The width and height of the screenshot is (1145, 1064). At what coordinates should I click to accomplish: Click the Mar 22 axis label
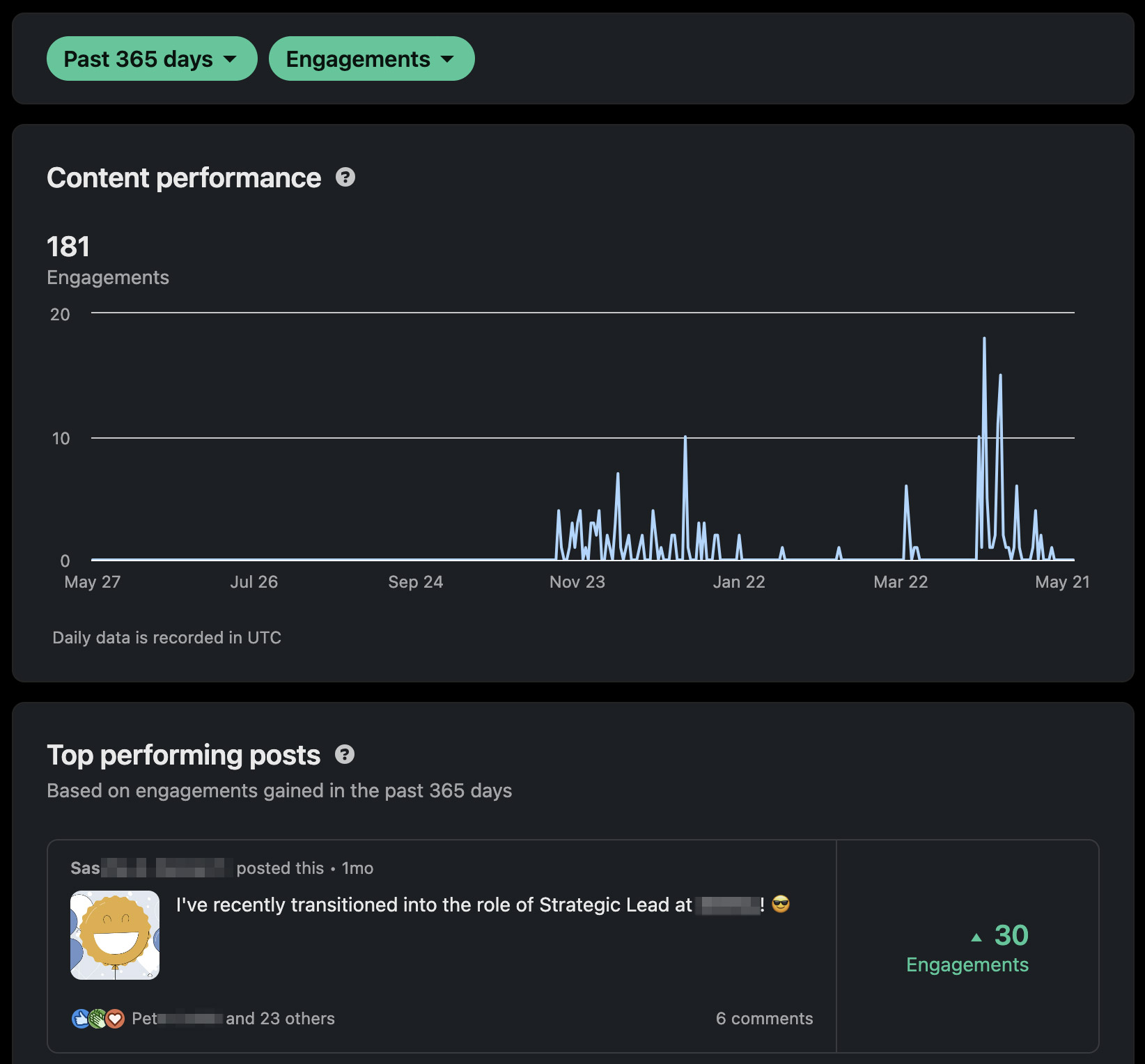[x=901, y=582]
